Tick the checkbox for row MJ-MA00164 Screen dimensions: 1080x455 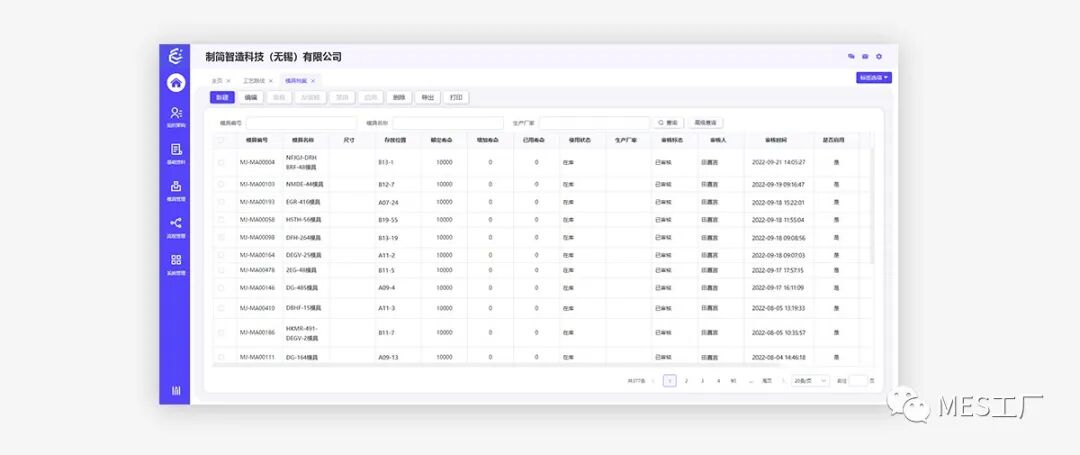click(x=221, y=255)
